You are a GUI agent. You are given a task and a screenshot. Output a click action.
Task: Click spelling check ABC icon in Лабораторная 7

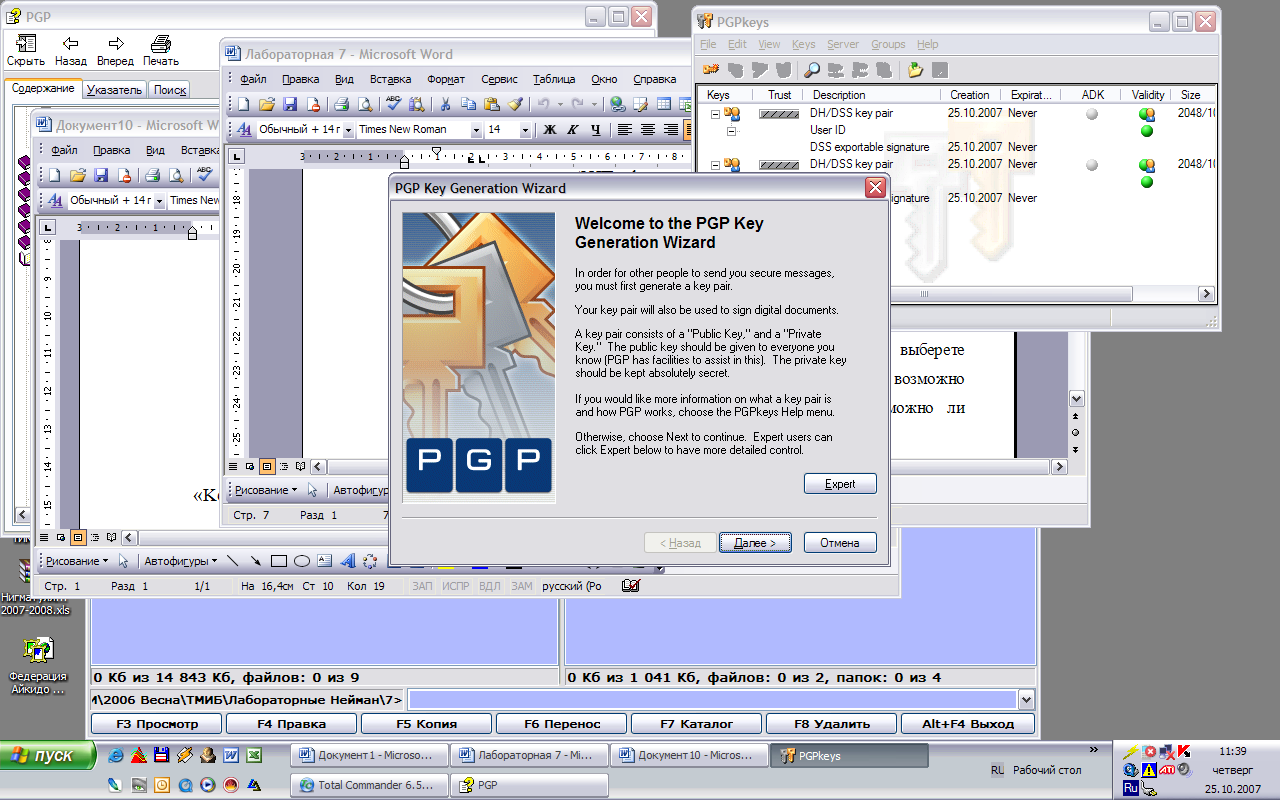(393, 104)
